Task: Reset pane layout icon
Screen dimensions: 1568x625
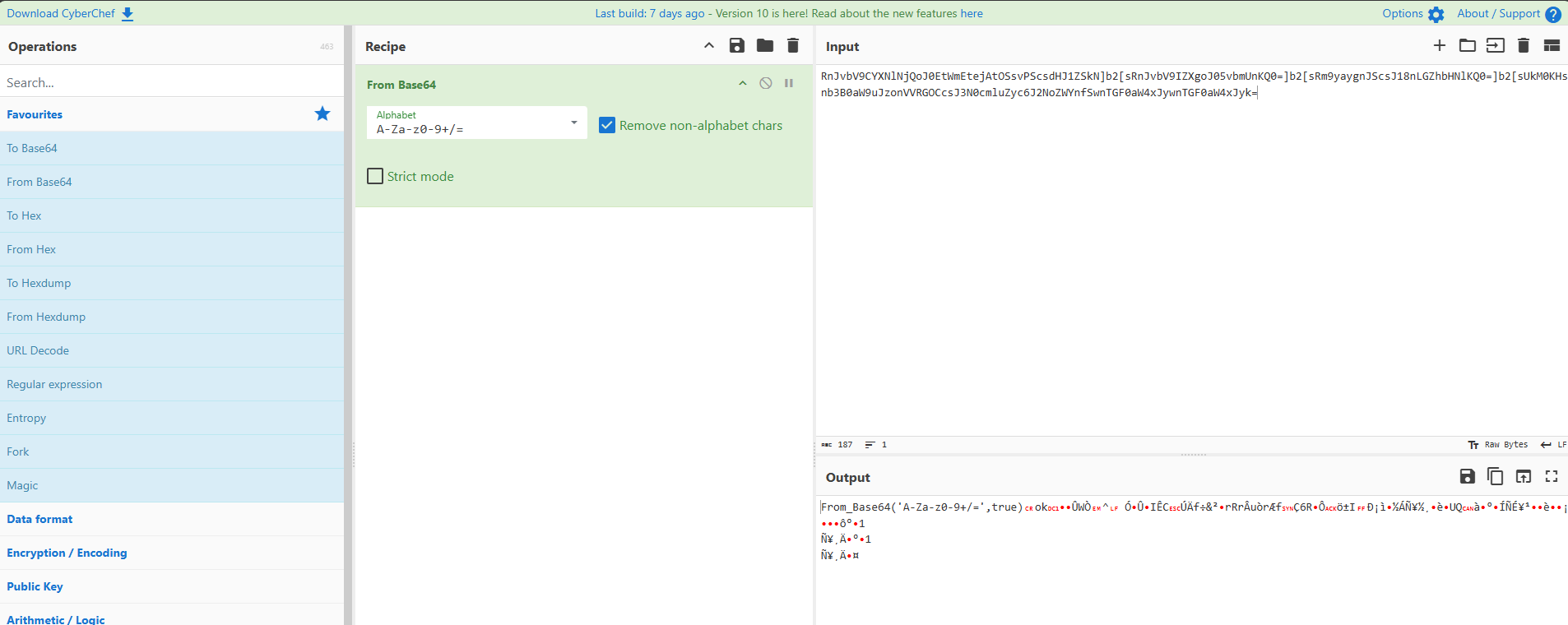Action: pyautogui.click(x=1552, y=46)
